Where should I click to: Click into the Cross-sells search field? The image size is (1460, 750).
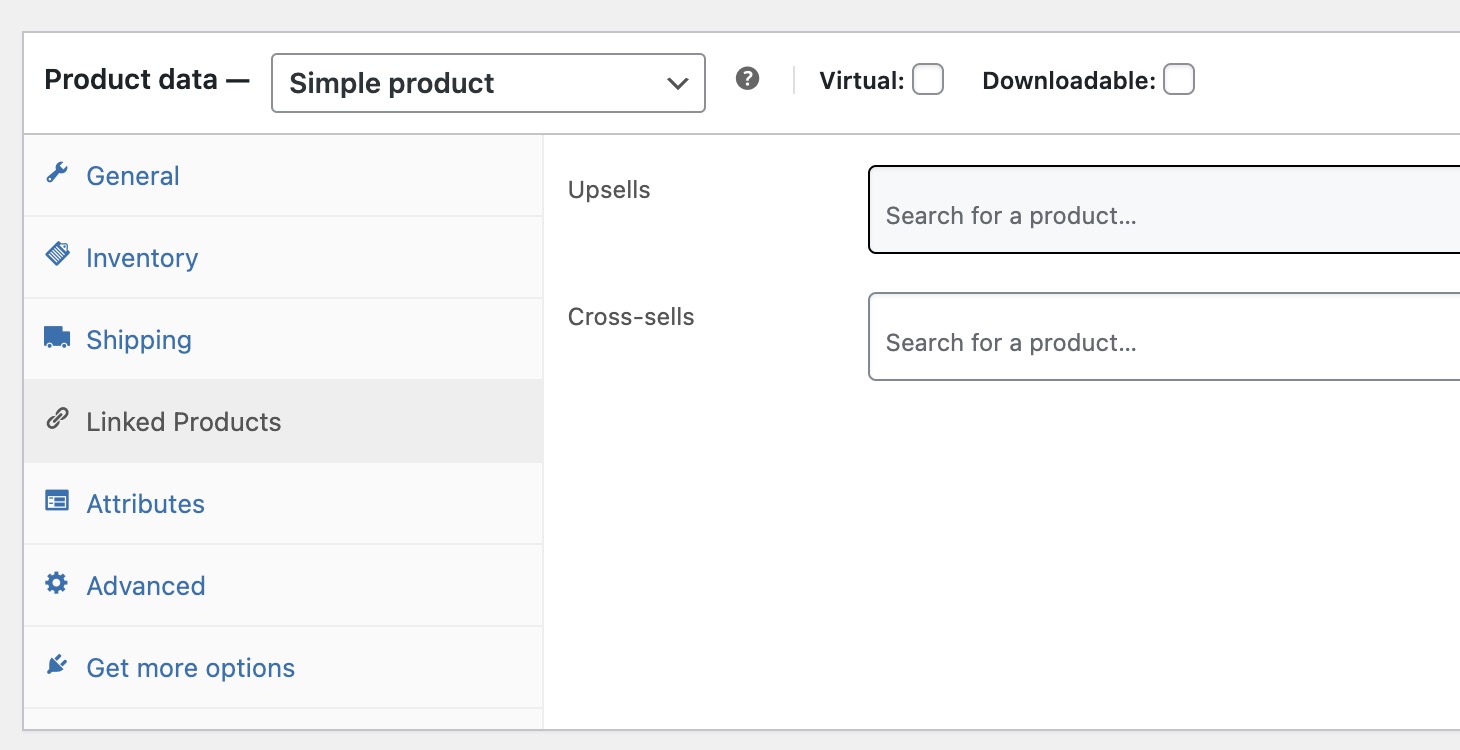[x=1160, y=342]
